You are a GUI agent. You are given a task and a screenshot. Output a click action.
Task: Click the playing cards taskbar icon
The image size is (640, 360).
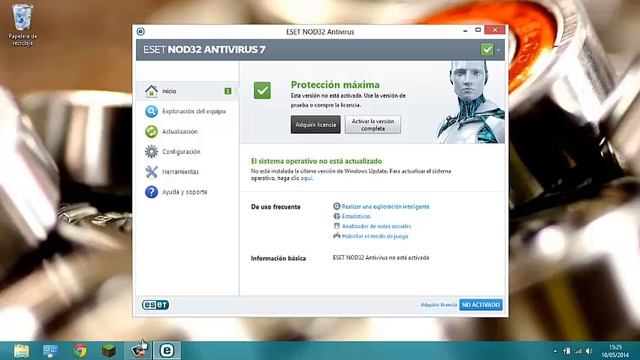click(138, 351)
